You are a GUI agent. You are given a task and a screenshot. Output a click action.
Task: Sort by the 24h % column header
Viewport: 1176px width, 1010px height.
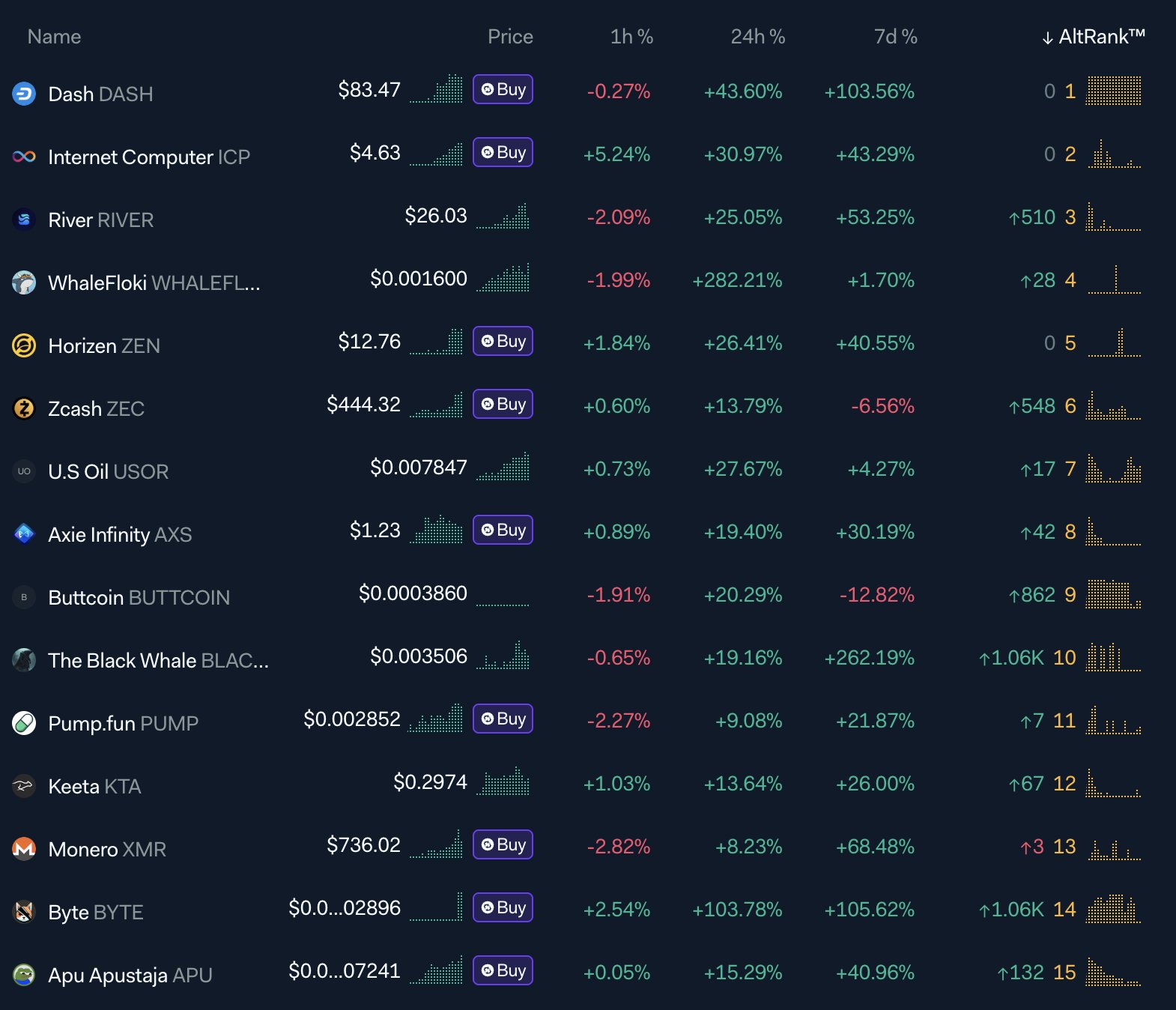(757, 37)
